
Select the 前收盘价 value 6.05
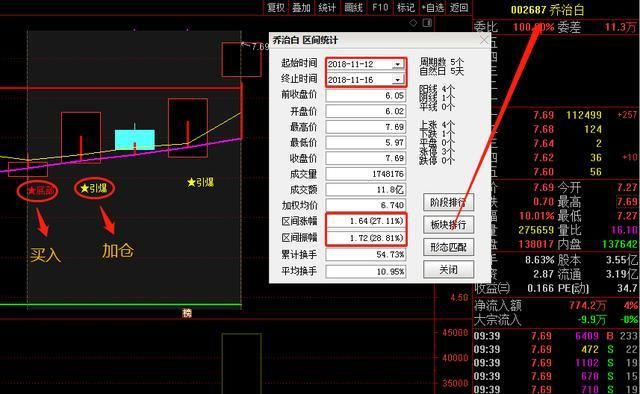366,96
